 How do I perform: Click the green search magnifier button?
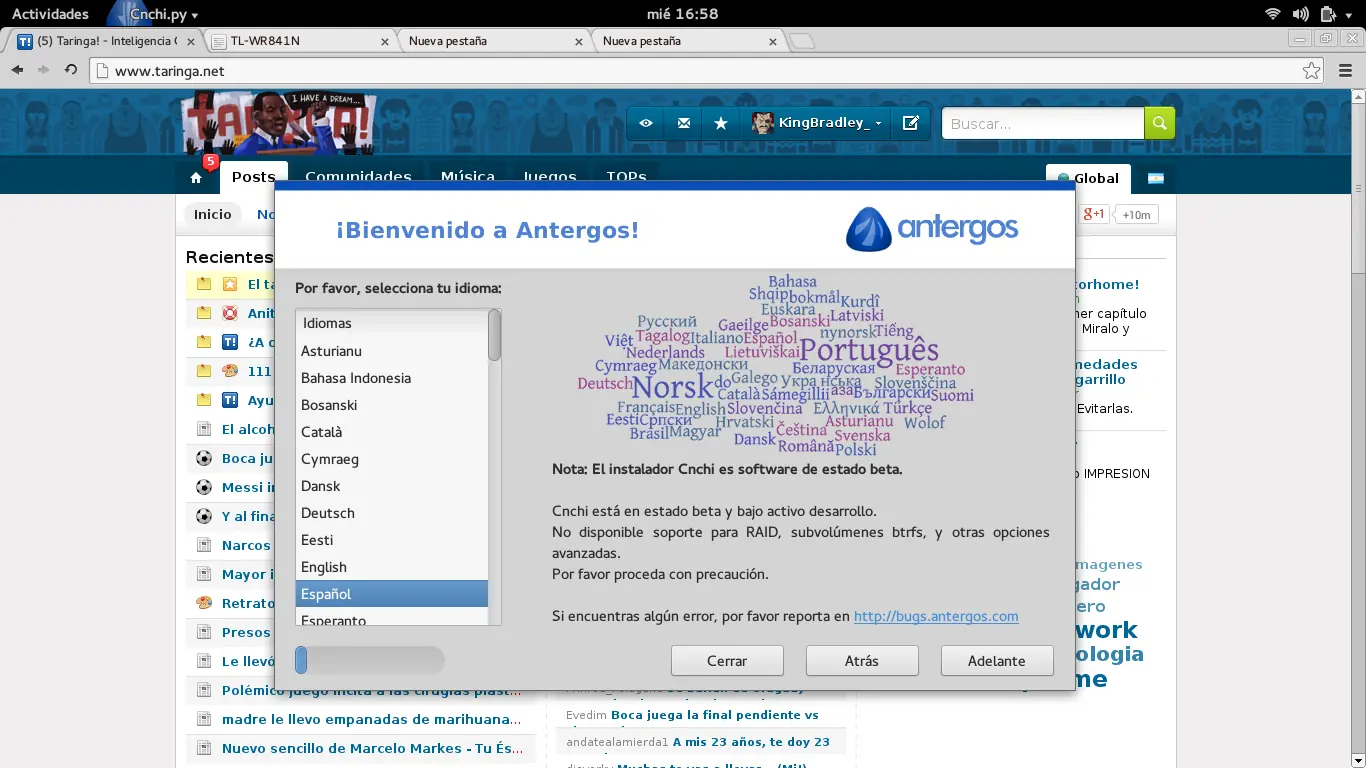1159,123
